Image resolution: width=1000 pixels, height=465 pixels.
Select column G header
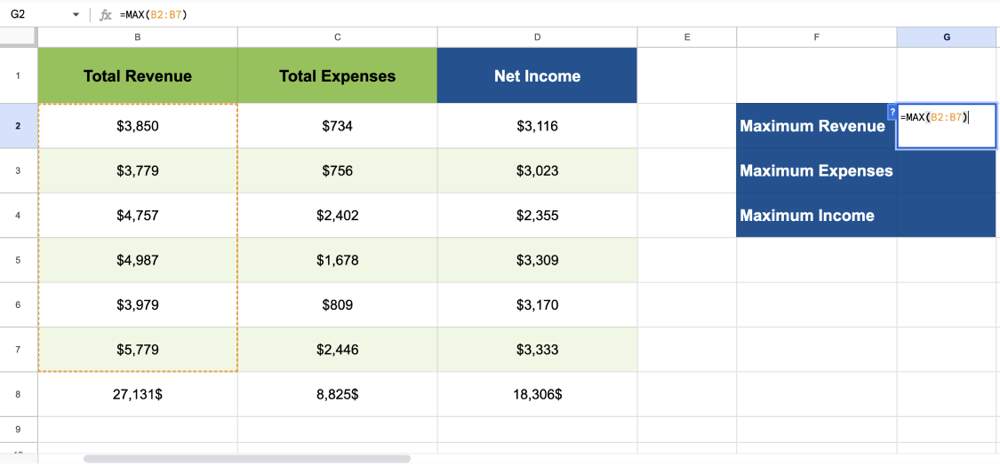pos(947,37)
